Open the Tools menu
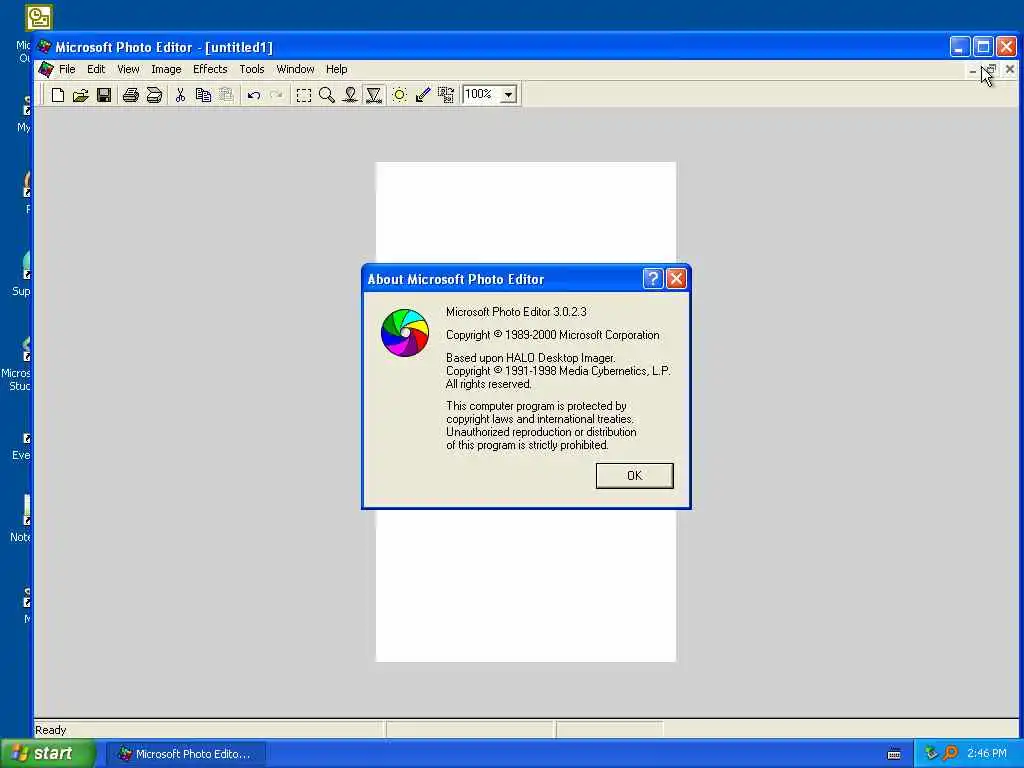 [251, 69]
